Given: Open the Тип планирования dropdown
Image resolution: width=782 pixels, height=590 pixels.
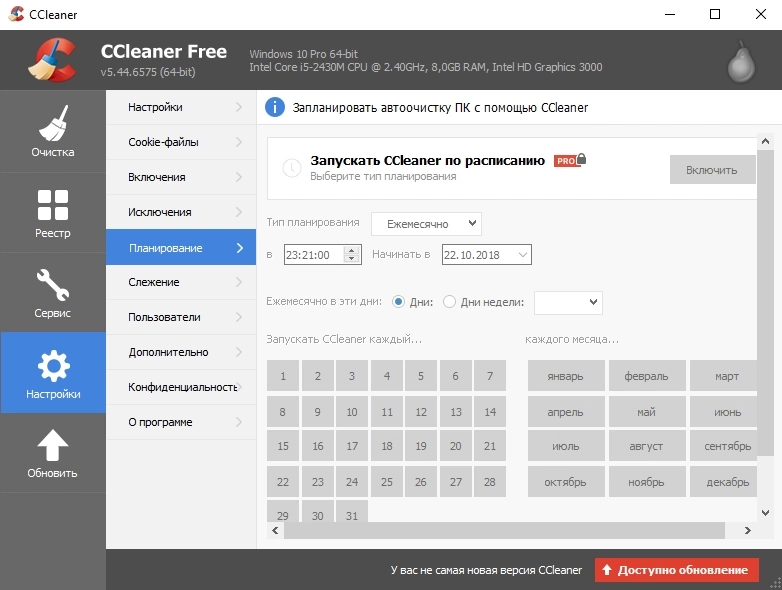Looking at the screenshot, I should (x=426, y=223).
